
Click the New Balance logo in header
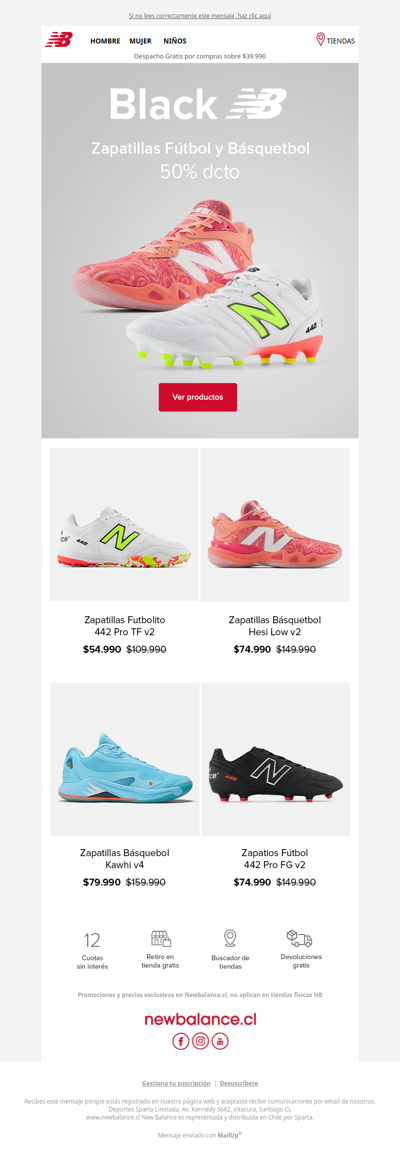[x=59, y=40]
